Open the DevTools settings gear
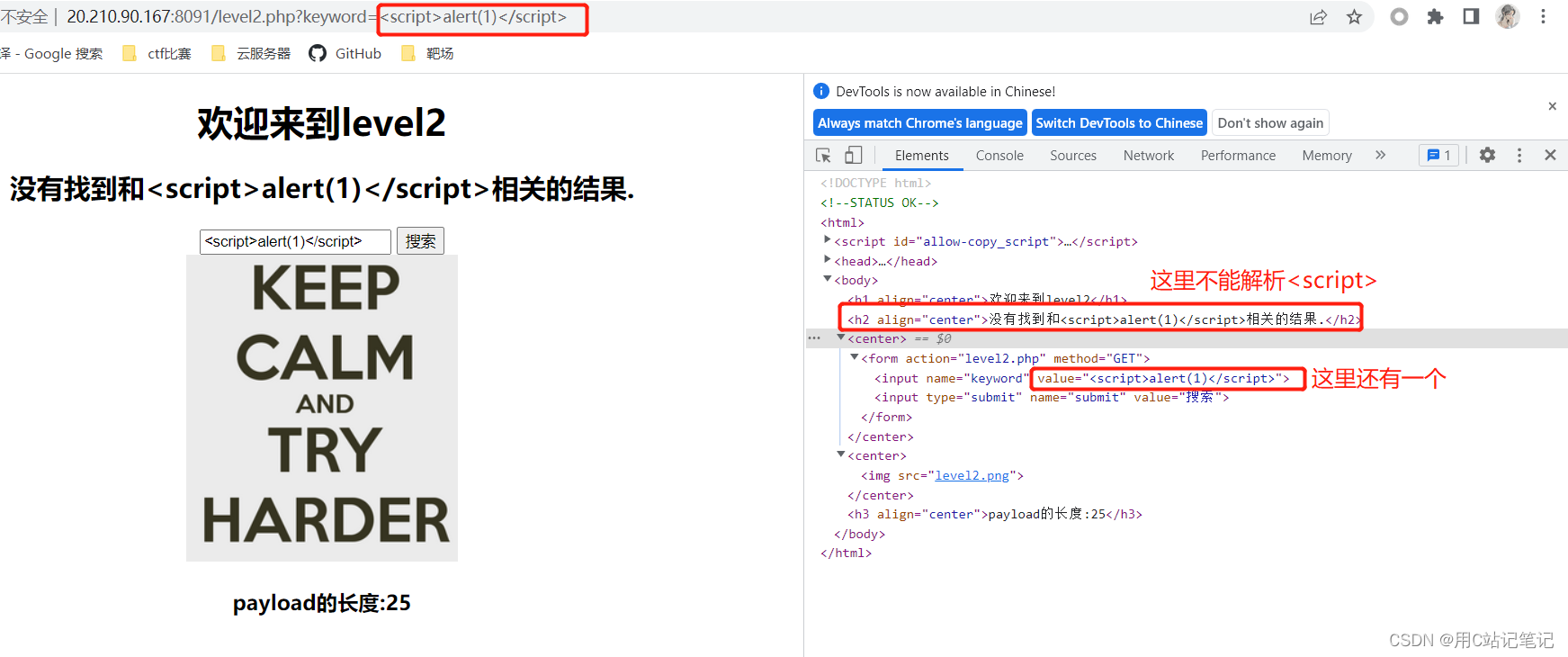The width and height of the screenshot is (1568, 657). click(1487, 155)
